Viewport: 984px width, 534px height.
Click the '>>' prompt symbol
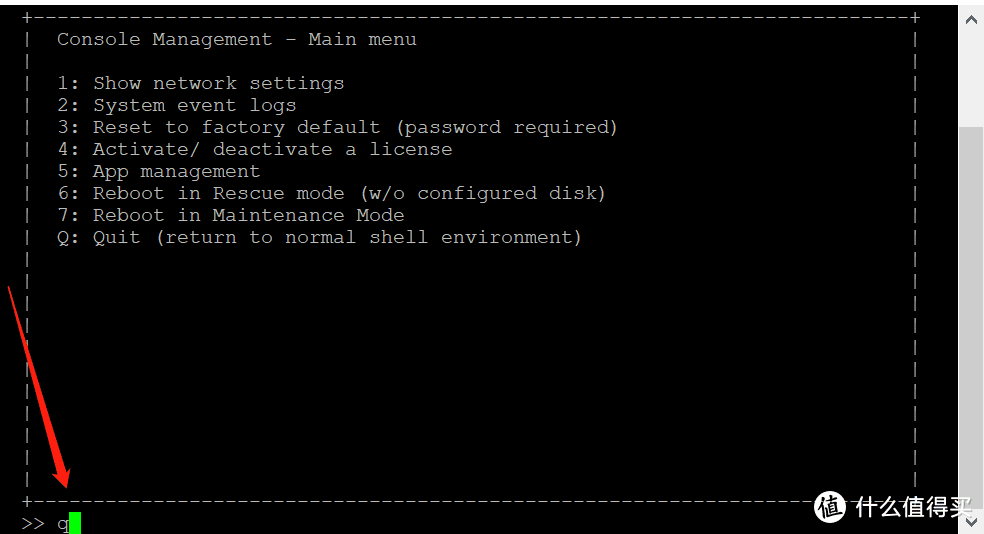(33, 523)
